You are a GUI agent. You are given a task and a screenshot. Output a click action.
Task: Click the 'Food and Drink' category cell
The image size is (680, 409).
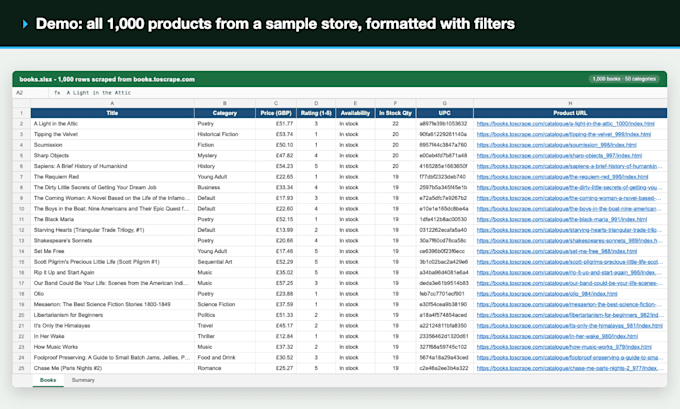coord(225,357)
